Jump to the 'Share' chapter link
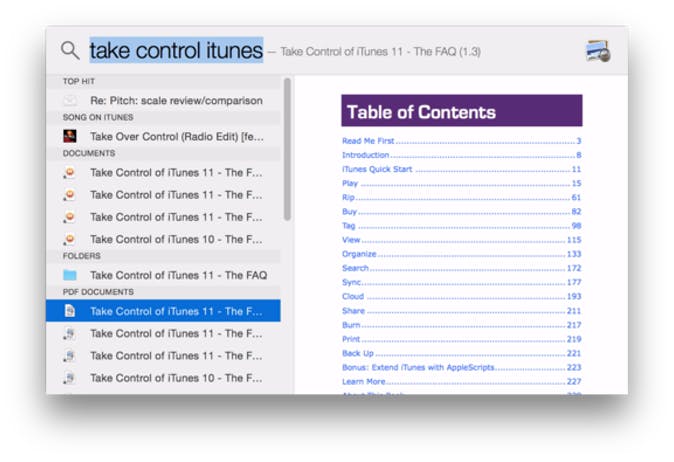 pyautogui.click(x=461, y=311)
